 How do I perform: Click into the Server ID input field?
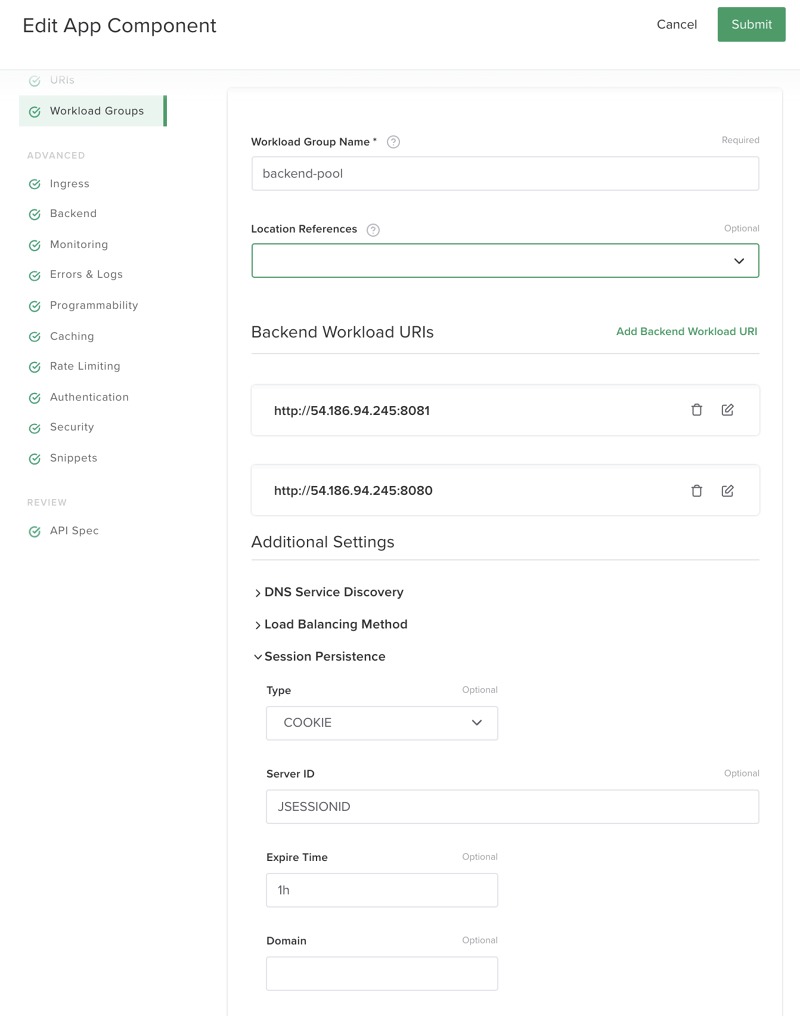(x=512, y=807)
